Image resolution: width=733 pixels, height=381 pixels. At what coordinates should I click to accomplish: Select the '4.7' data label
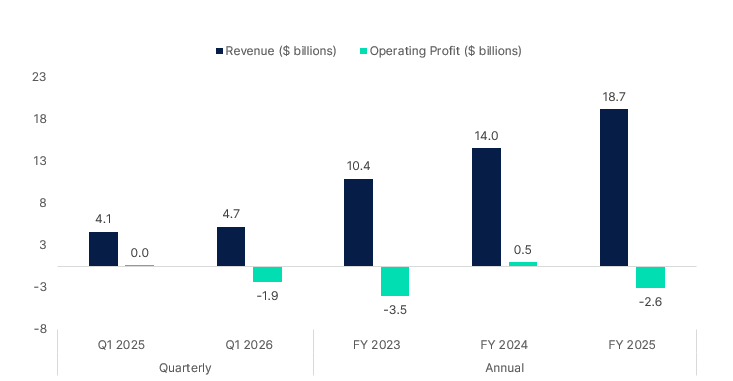(231, 214)
